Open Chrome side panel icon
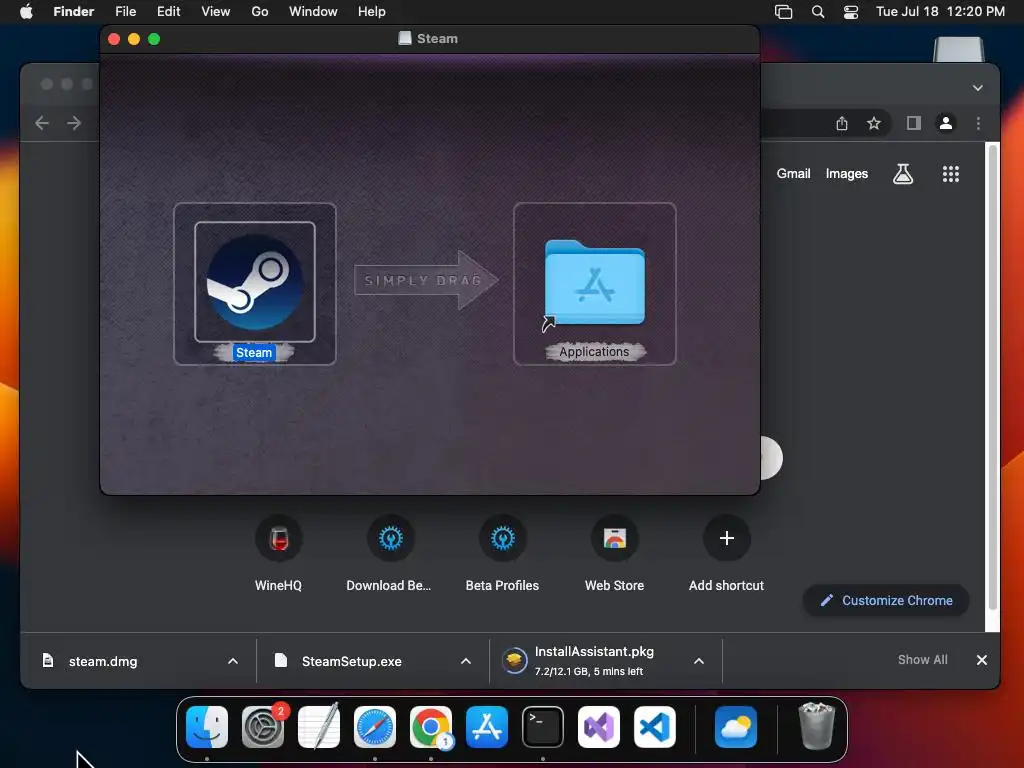Viewport: 1024px width, 768px height. click(x=914, y=123)
